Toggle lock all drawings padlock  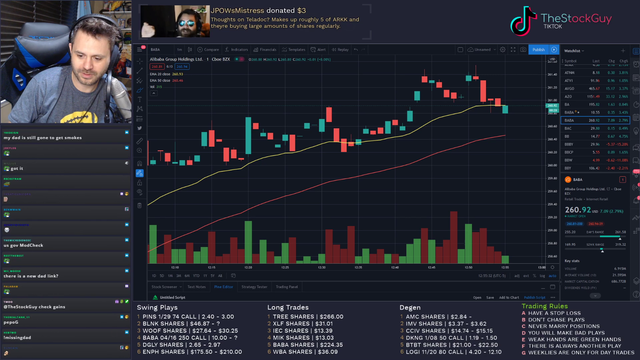140,182
